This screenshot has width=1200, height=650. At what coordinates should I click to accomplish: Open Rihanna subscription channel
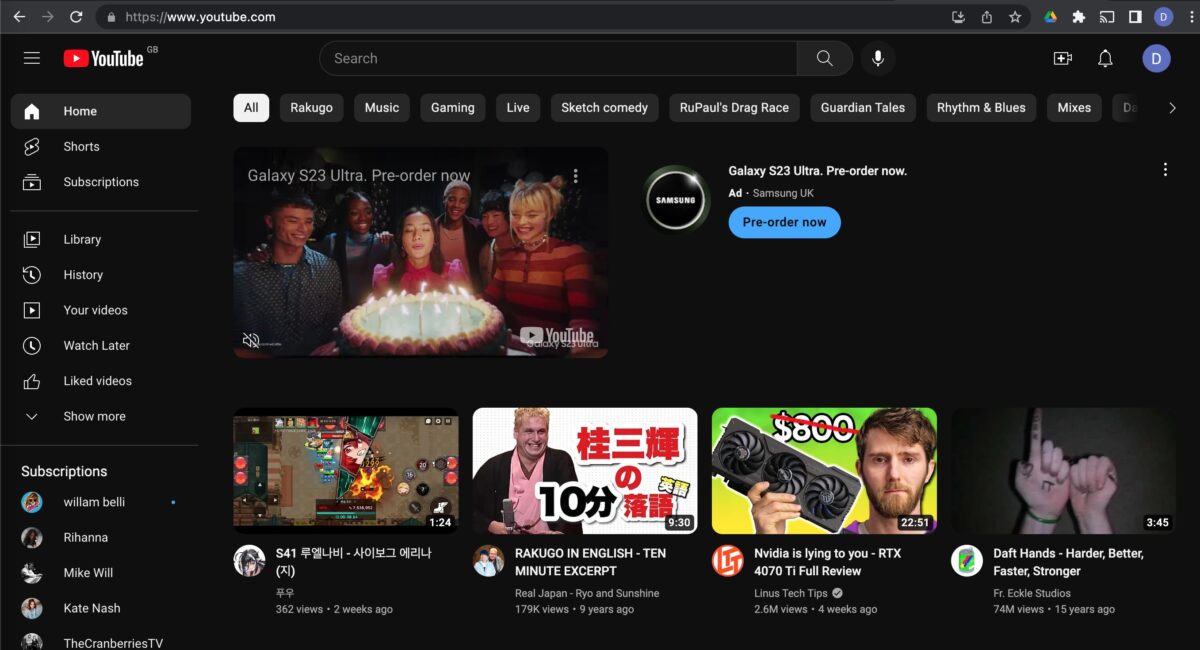point(100,538)
